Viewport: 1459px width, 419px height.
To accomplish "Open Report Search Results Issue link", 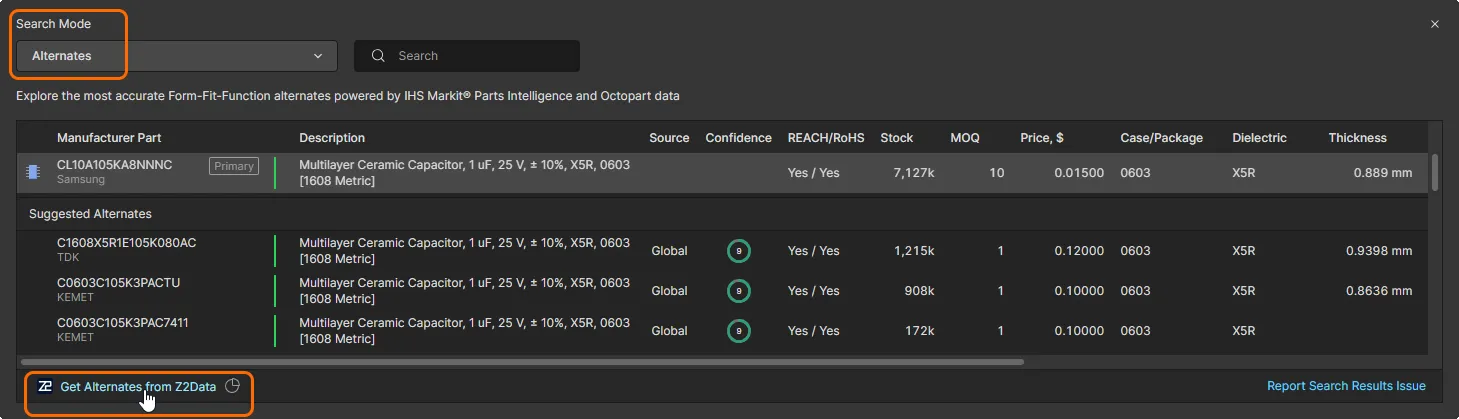I will [x=1346, y=386].
